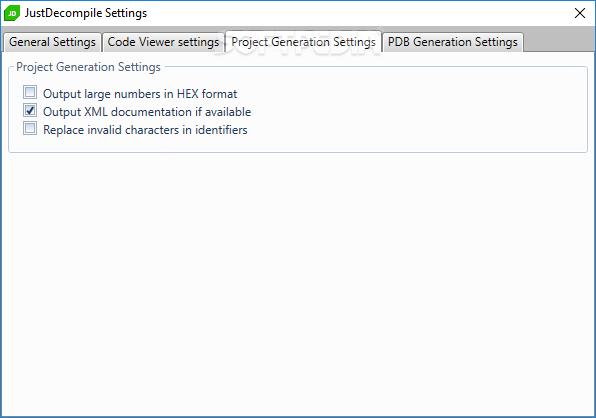Screen dimensions: 596x418
Task: Uncheck Output XML documentation if available
Action: click(30, 111)
